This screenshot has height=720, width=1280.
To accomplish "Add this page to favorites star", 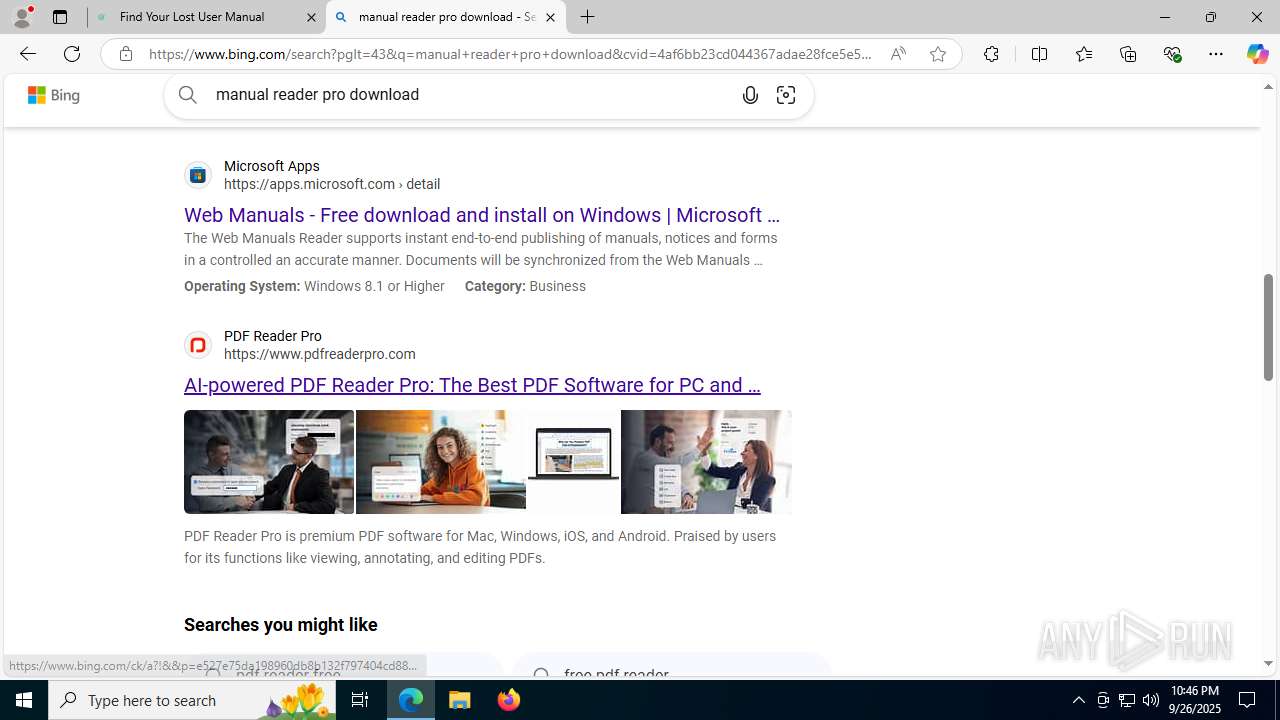I will pos(937,54).
